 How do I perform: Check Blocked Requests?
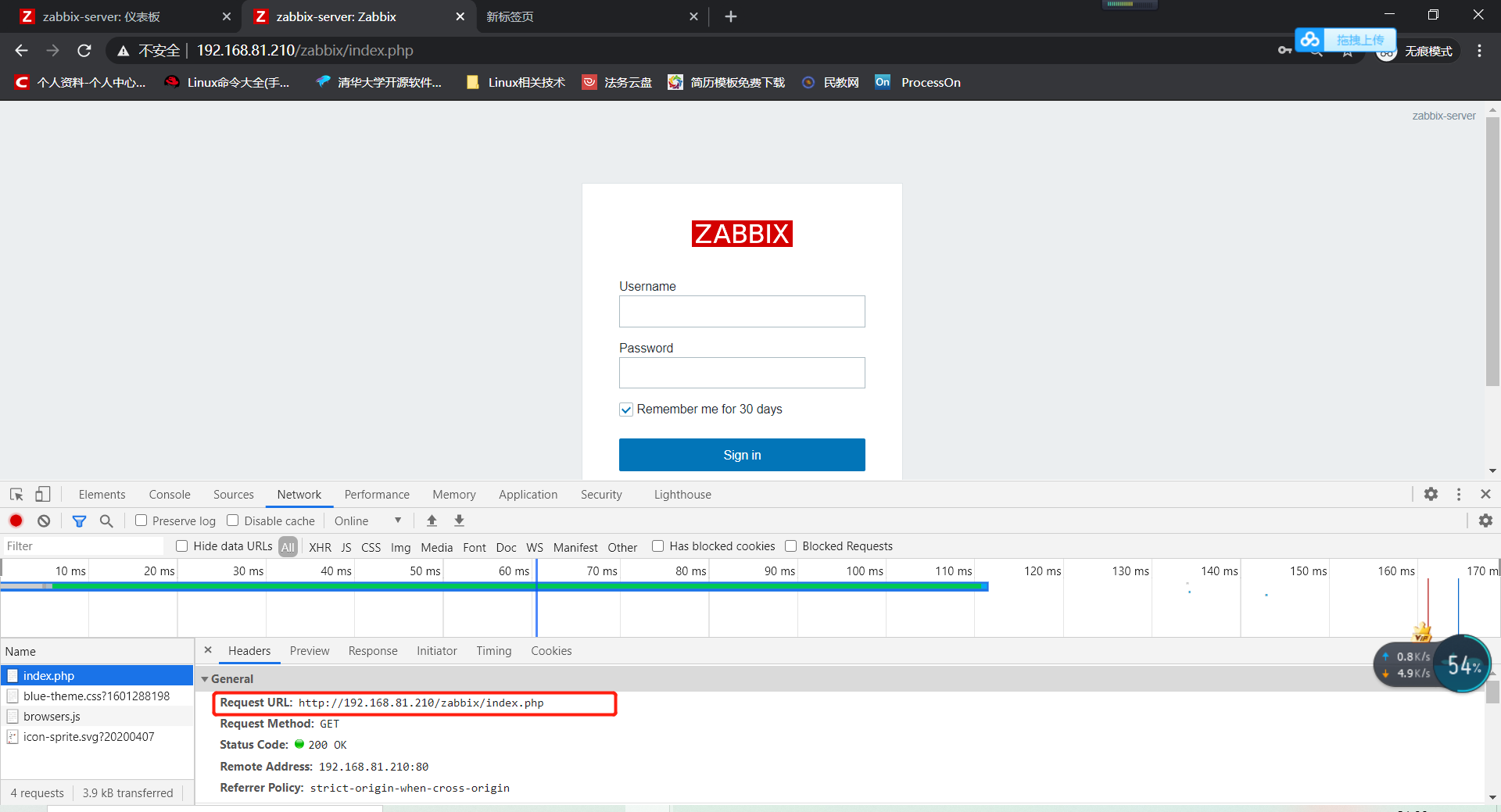pyautogui.click(x=791, y=546)
